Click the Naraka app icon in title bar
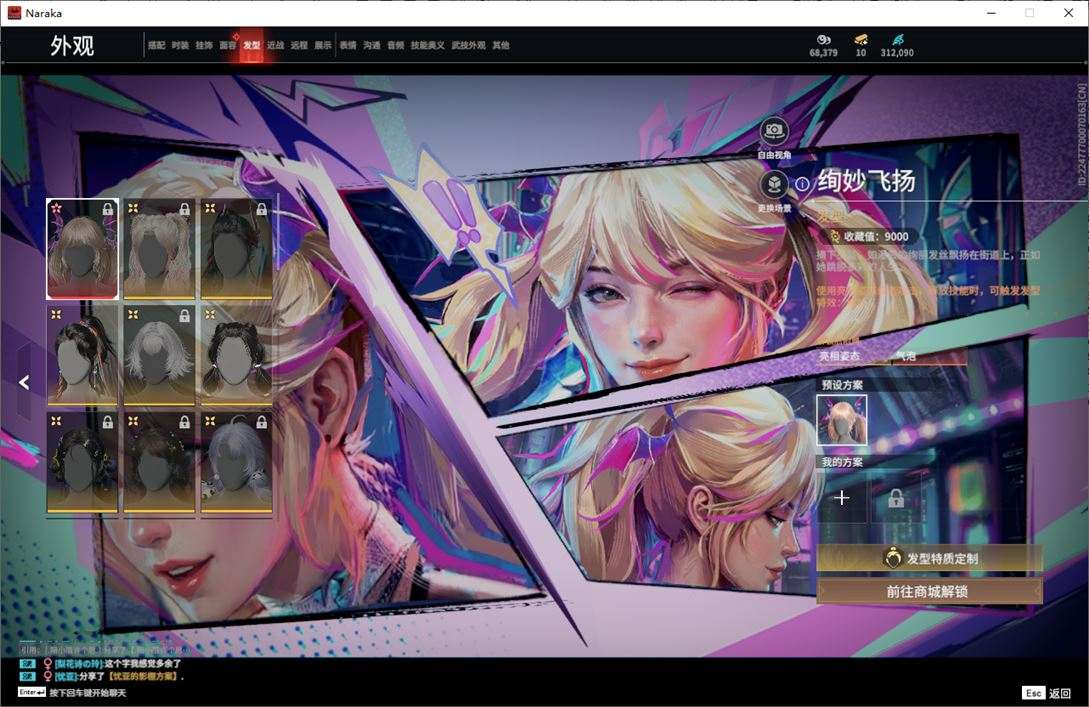Image resolution: width=1089 pixels, height=707 pixels. (14, 13)
